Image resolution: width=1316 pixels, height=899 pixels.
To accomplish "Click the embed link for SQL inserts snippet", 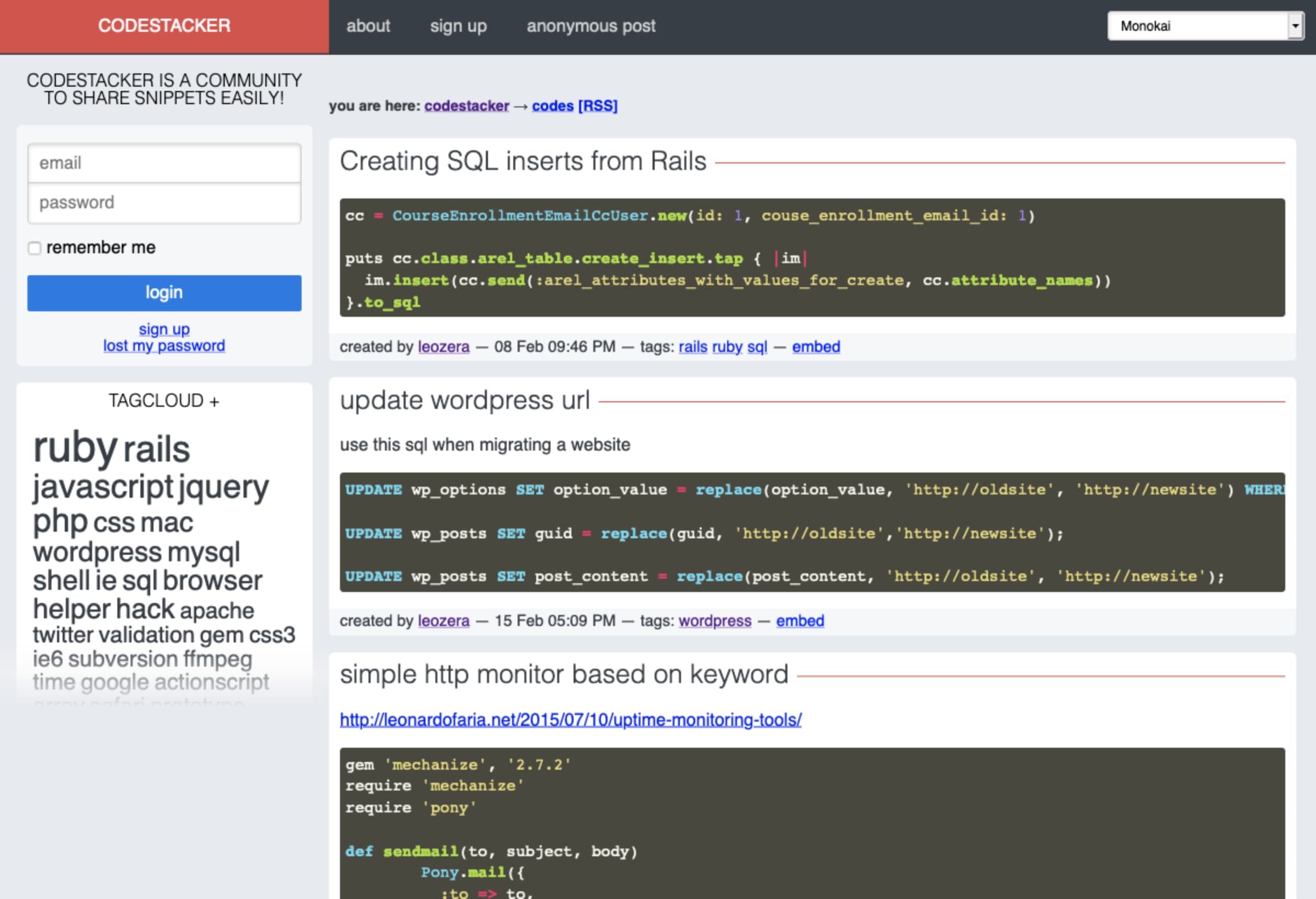I will [x=817, y=347].
